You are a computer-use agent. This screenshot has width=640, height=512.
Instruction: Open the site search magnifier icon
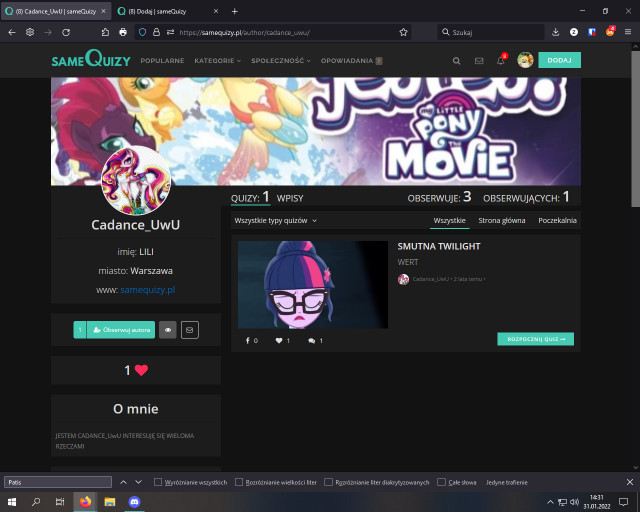pos(457,60)
